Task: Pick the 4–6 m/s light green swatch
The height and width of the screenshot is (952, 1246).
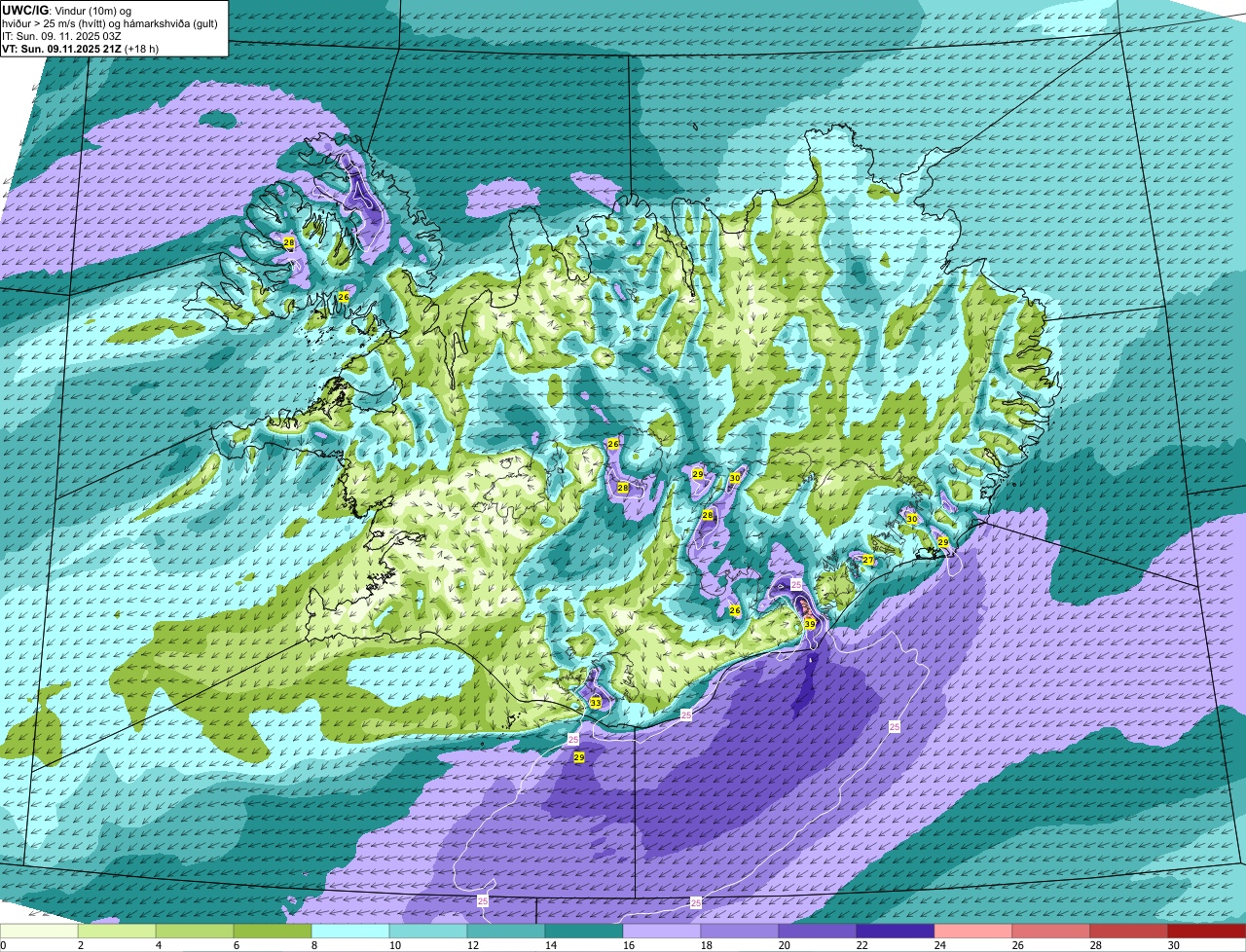Action: 195,932
